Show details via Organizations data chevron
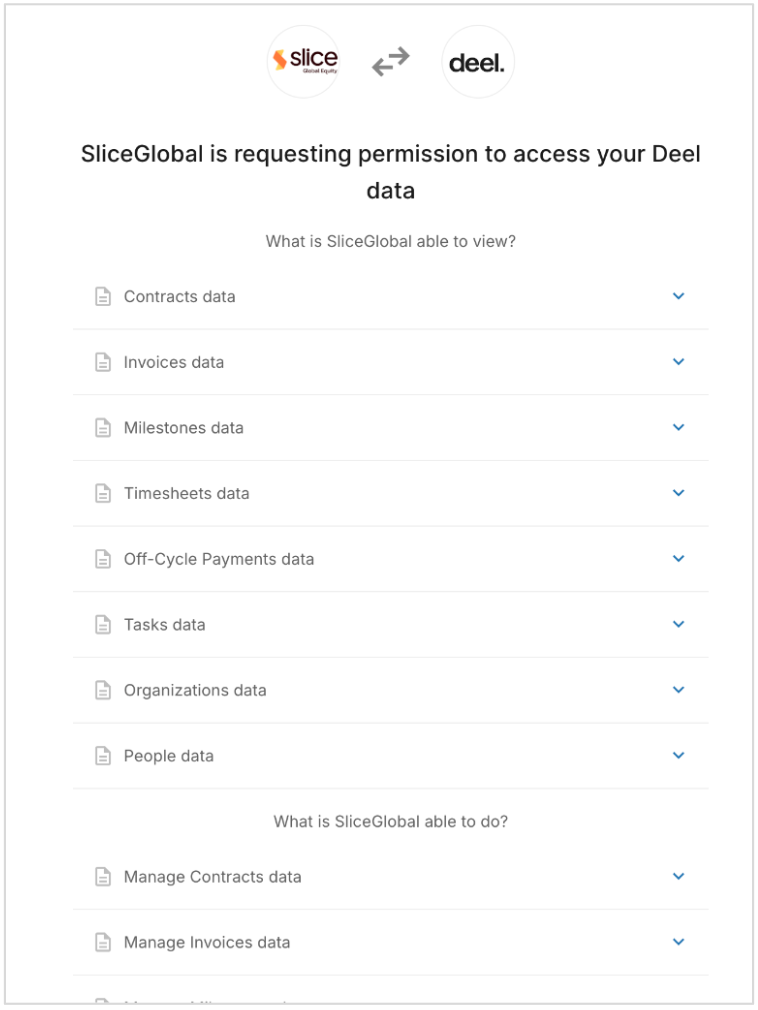The width and height of the screenshot is (758, 1010). [x=679, y=690]
